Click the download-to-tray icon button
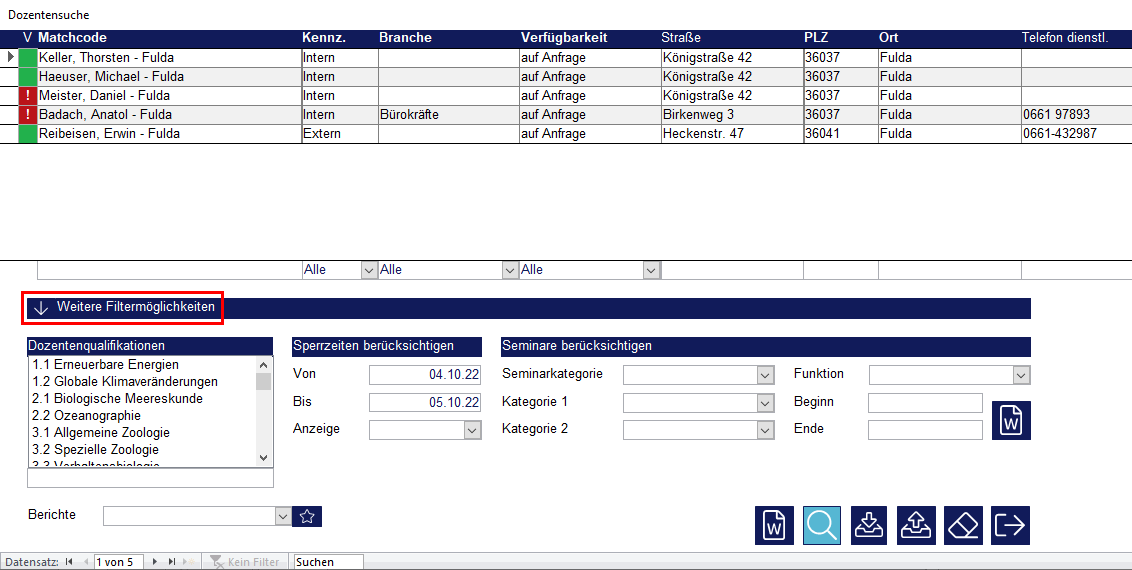Image resolution: width=1132 pixels, height=570 pixels. [869, 525]
